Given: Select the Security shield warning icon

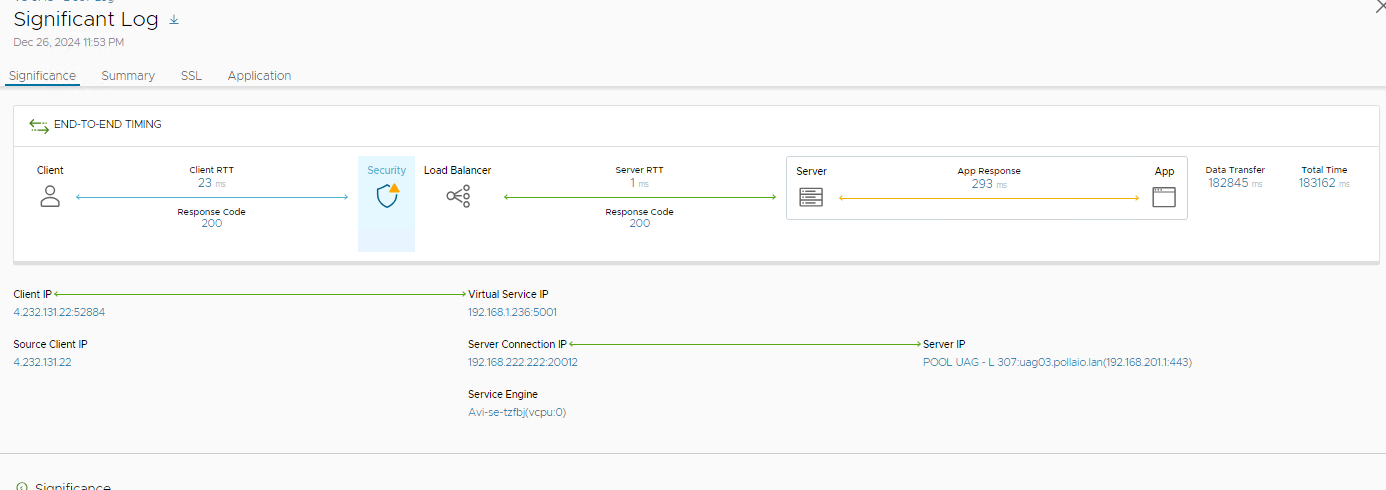Looking at the screenshot, I should pyautogui.click(x=387, y=195).
